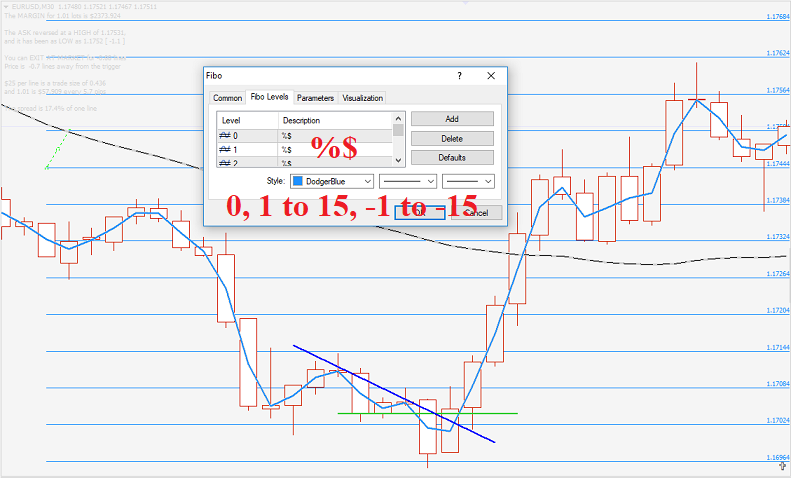
Task: Open the line width dropdown
Action: 468,181
